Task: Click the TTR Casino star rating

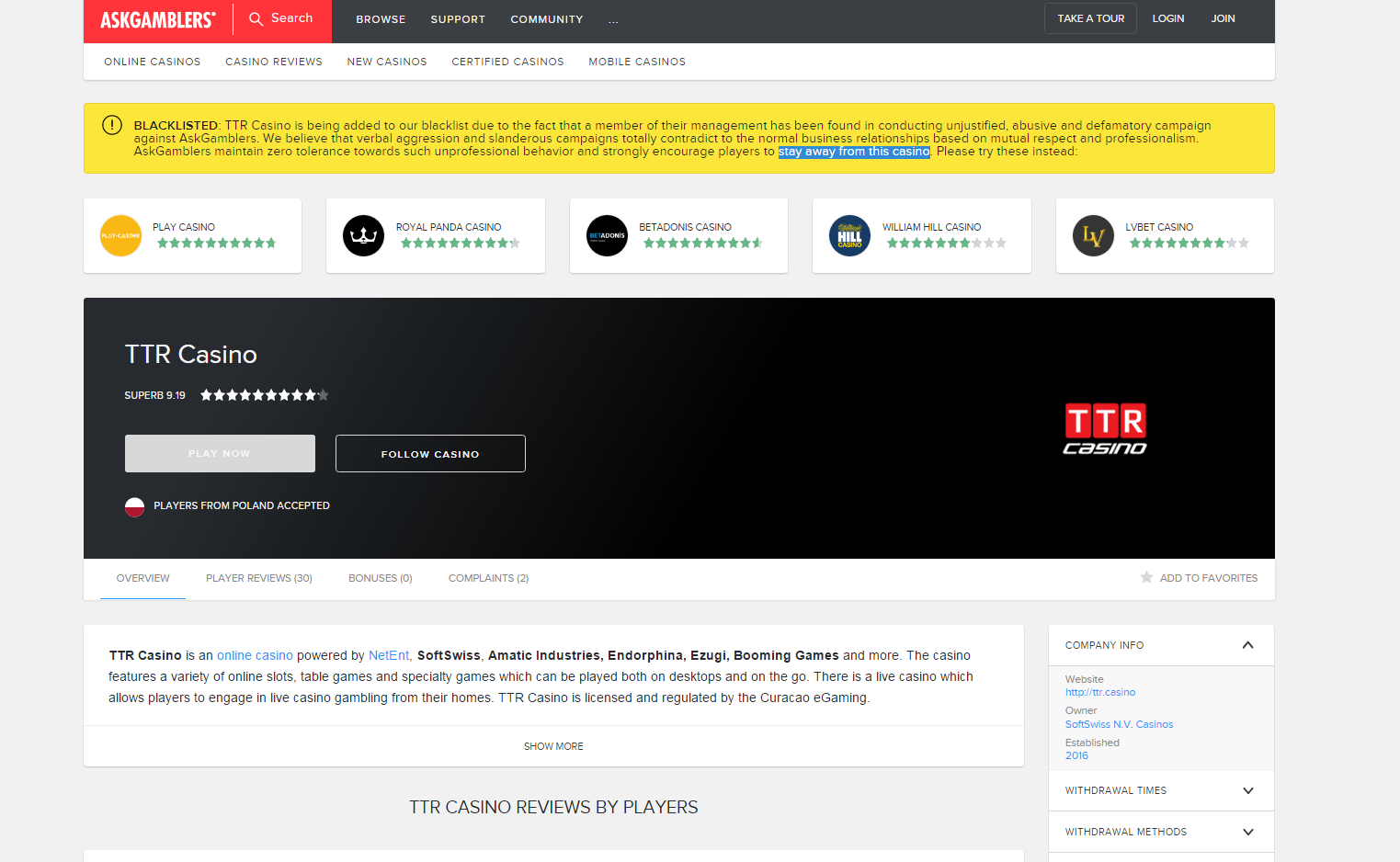Action: 265,395
